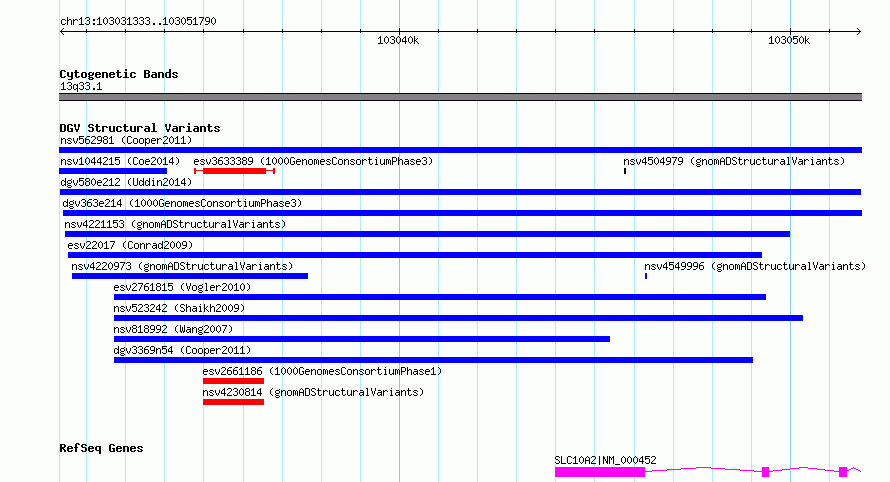Image resolution: width=890 pixels, height=482 pixels.
Task: Open the nsv818992 (Wang2007) label
Action: (173, 329)
